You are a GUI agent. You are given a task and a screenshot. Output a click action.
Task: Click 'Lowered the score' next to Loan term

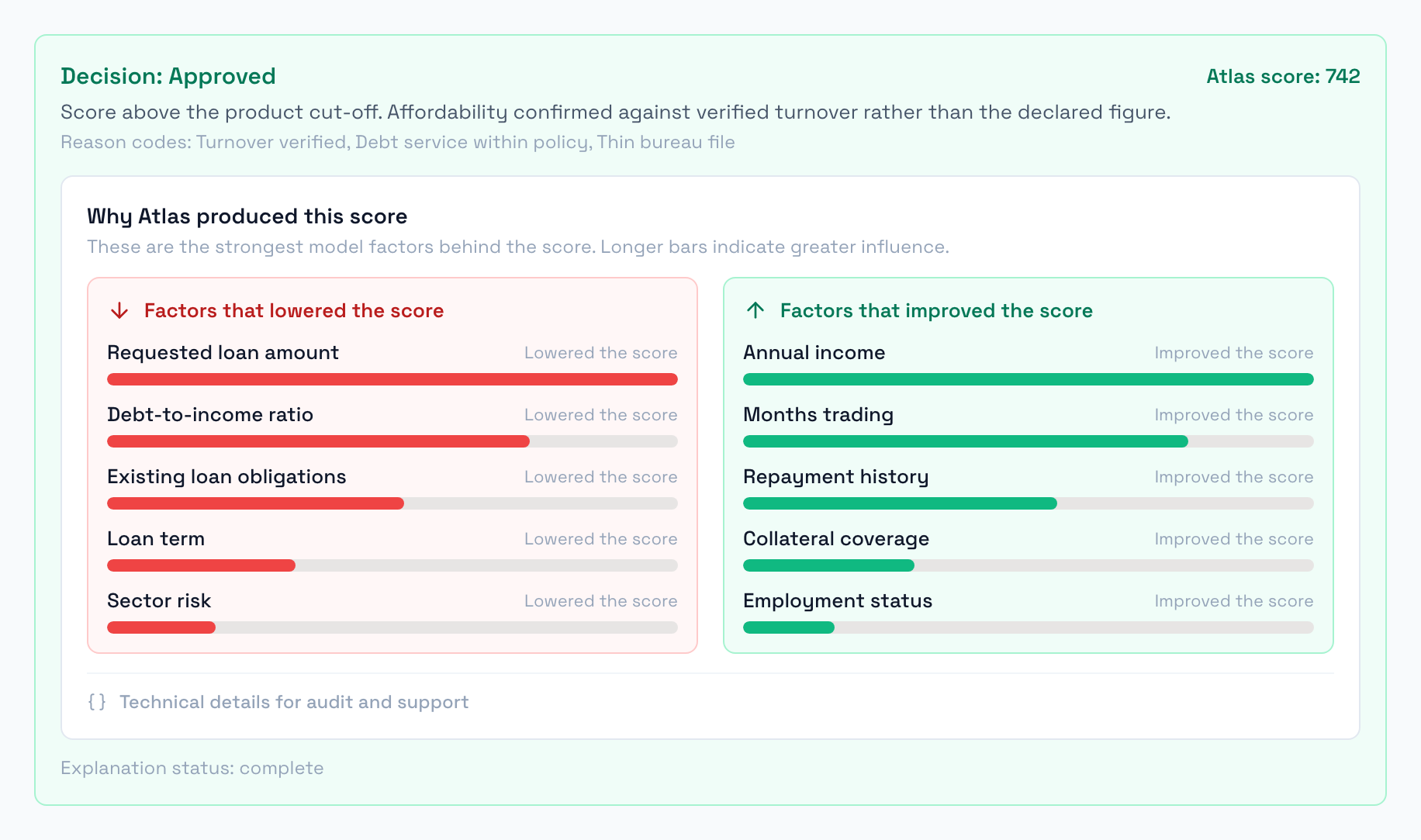[x=601, y=539]
